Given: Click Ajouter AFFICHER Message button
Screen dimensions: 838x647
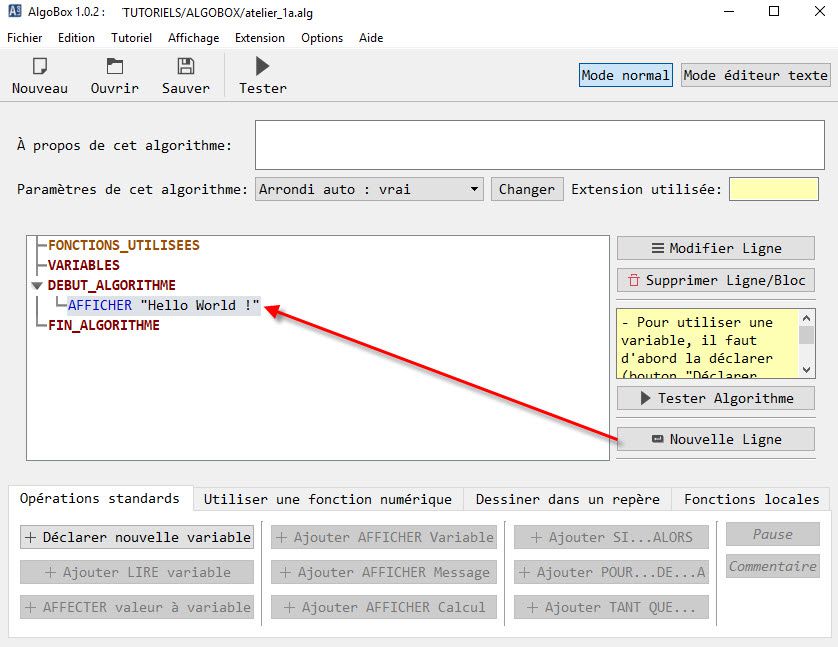Looking at the screenshot, I should pyautogui.click(x=384, y=572).
